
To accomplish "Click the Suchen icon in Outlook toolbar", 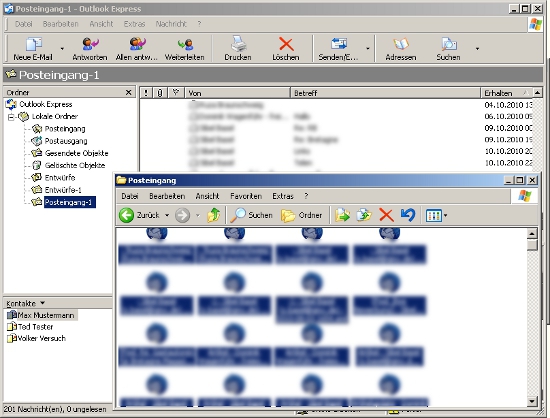I will point(448,48).
